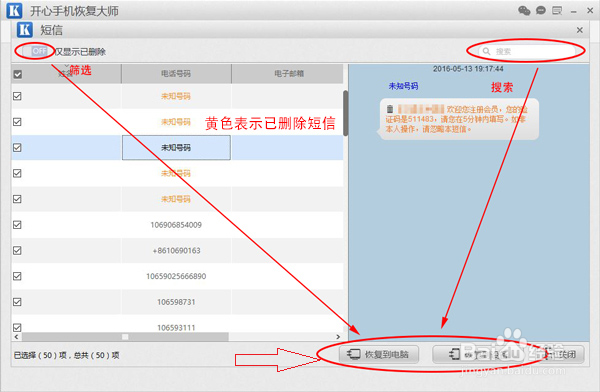The image size is (600, 392).
Task: Open the chat feedback bubble icon
Action: [540, 10]
